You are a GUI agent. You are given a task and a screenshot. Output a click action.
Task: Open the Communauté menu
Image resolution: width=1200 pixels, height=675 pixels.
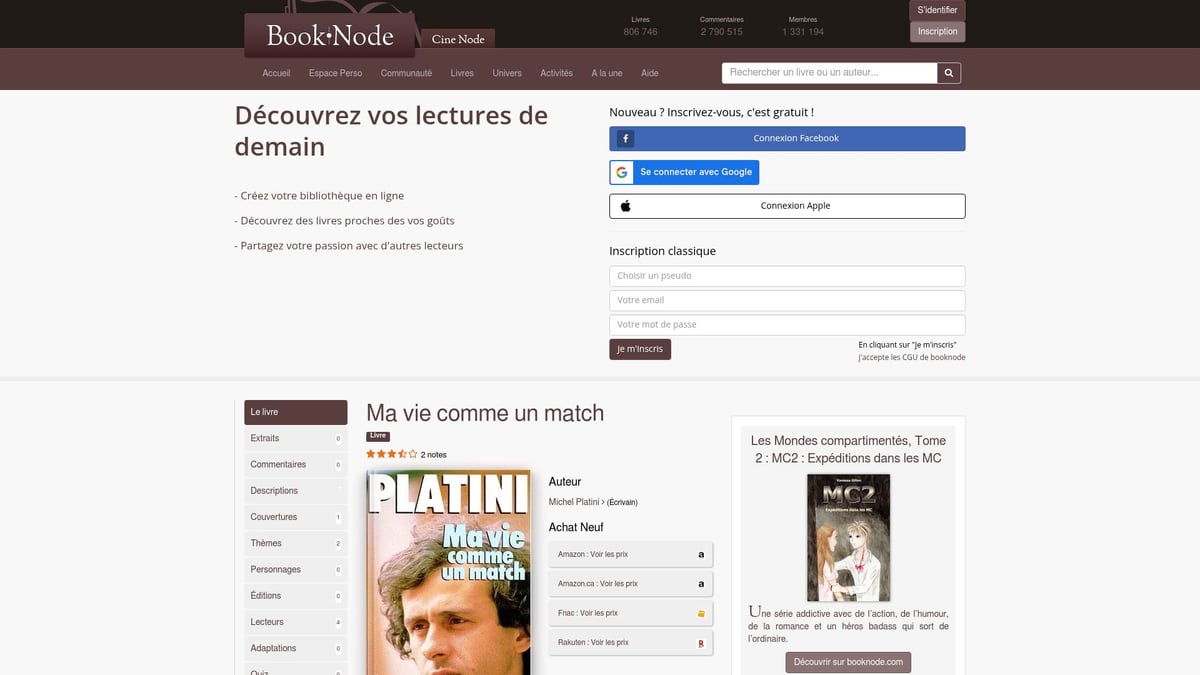(406, 73)
